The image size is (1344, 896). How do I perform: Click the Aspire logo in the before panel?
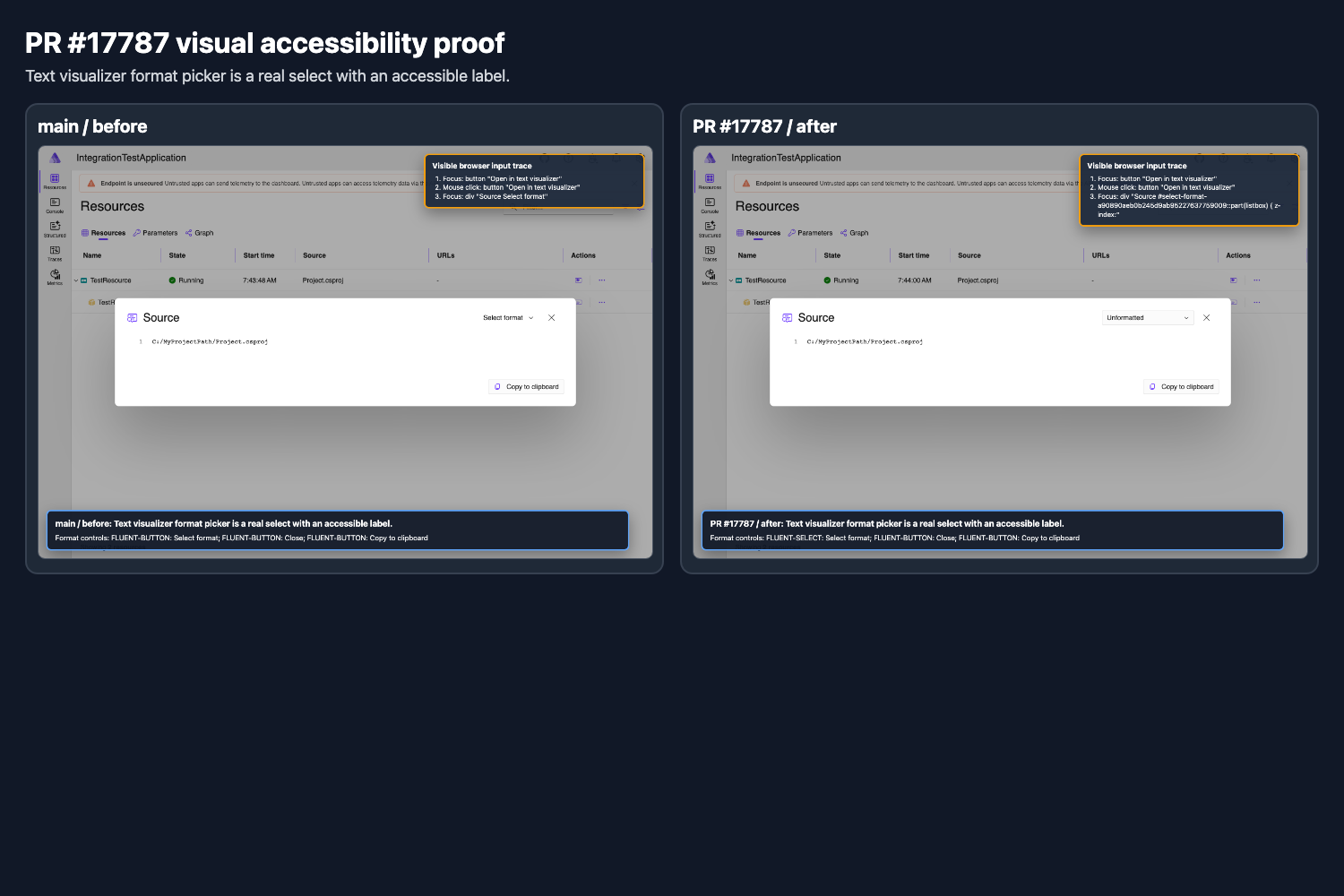(55, 158)
